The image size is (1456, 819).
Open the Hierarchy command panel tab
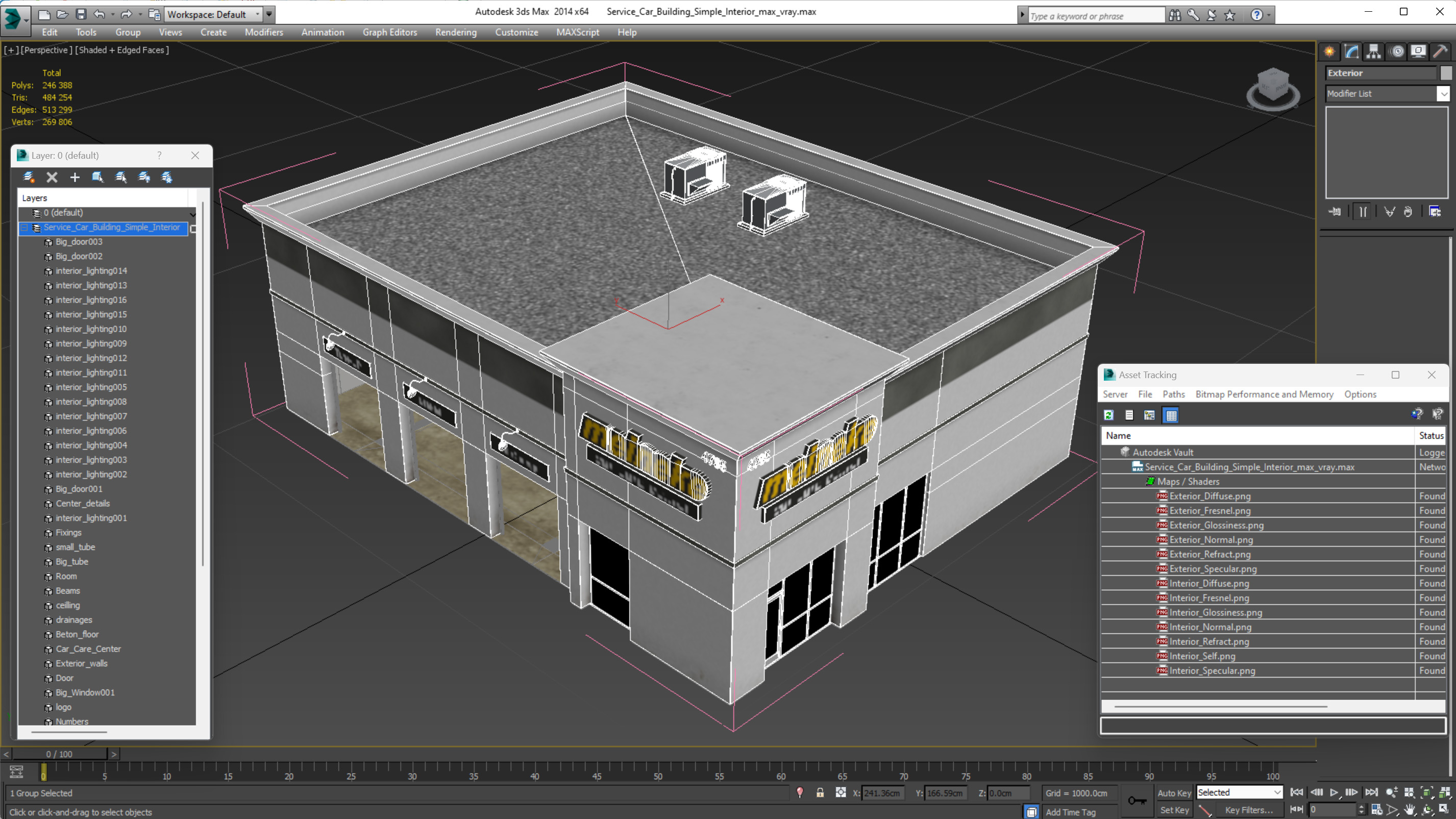[1373, 52]
